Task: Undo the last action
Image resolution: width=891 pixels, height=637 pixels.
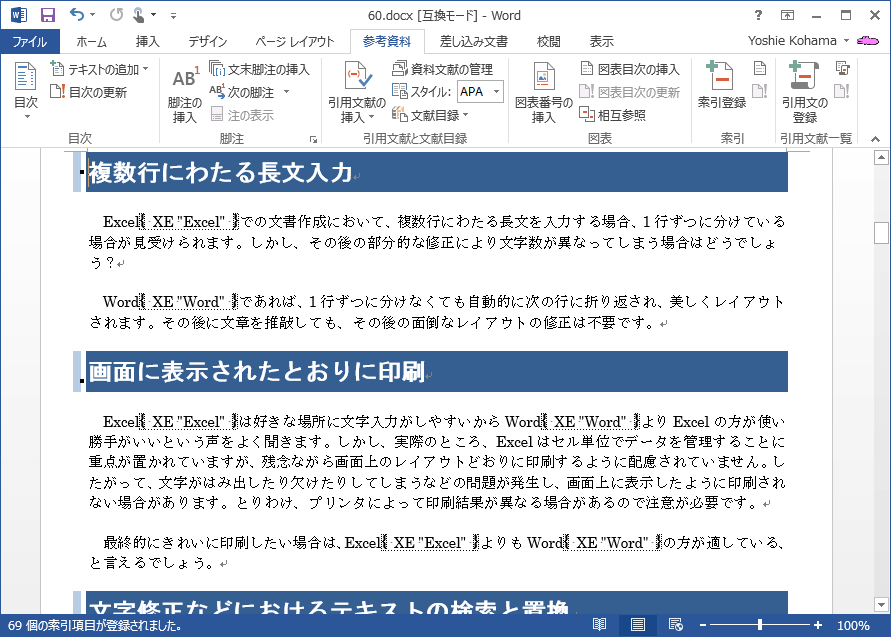Action: pos(77,15)
